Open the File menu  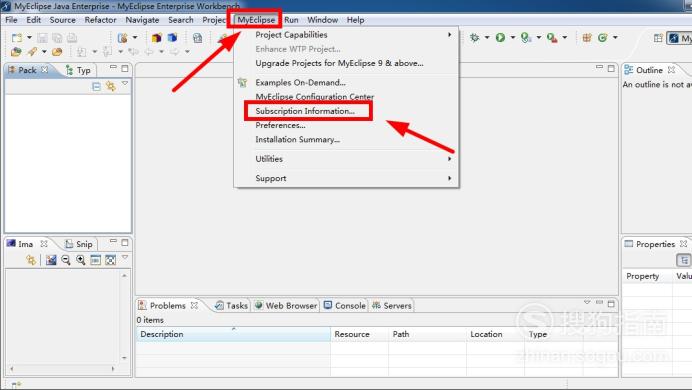coord(11,20)
